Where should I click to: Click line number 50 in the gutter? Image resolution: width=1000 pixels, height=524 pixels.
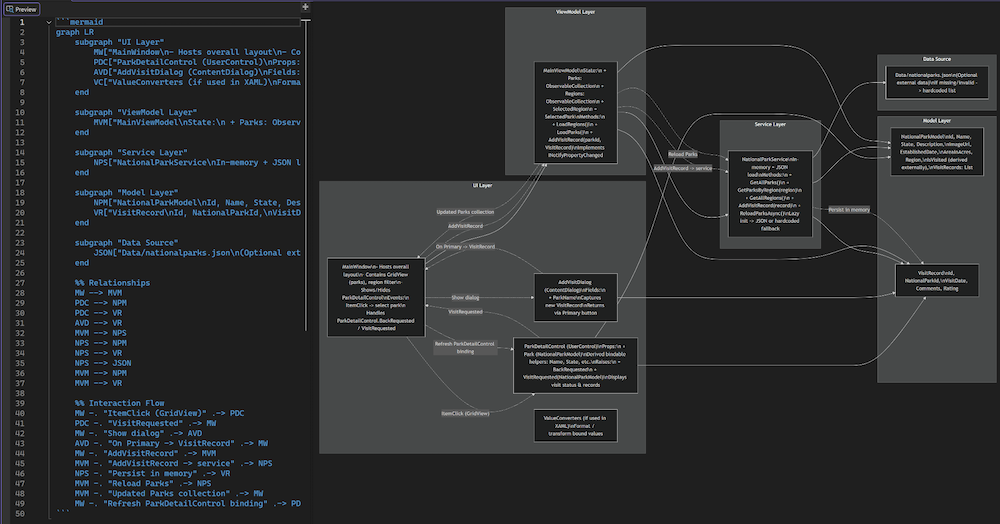coord(20,514)
